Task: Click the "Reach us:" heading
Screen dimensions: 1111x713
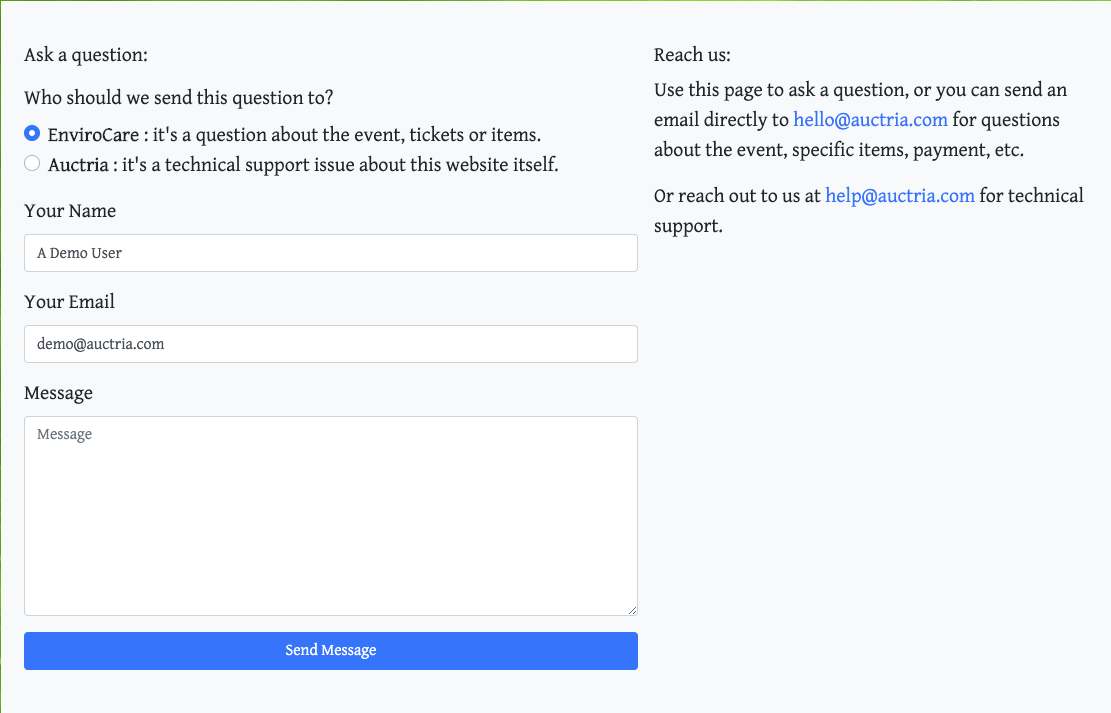Action: (x=692, y=55)
